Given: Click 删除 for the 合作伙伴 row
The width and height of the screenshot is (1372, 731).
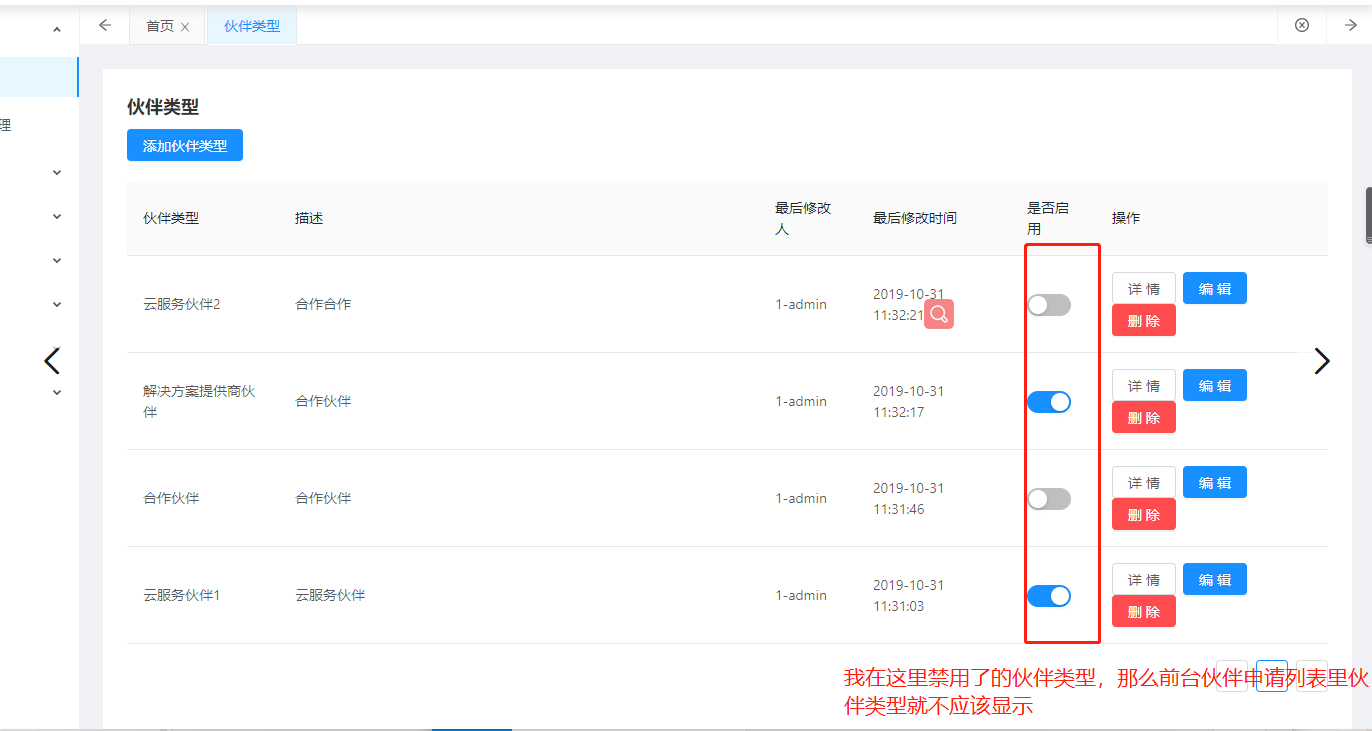Looking at the screenshot, I should pyautogui.click(x=1144, y=515).
